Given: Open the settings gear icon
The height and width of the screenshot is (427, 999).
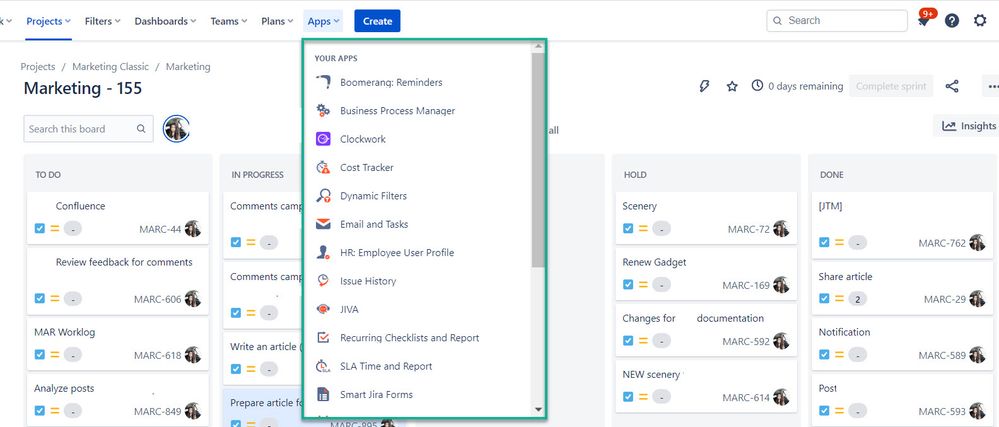Looking at the screenshot, I should pyautogui.click(x=980, y=20).
